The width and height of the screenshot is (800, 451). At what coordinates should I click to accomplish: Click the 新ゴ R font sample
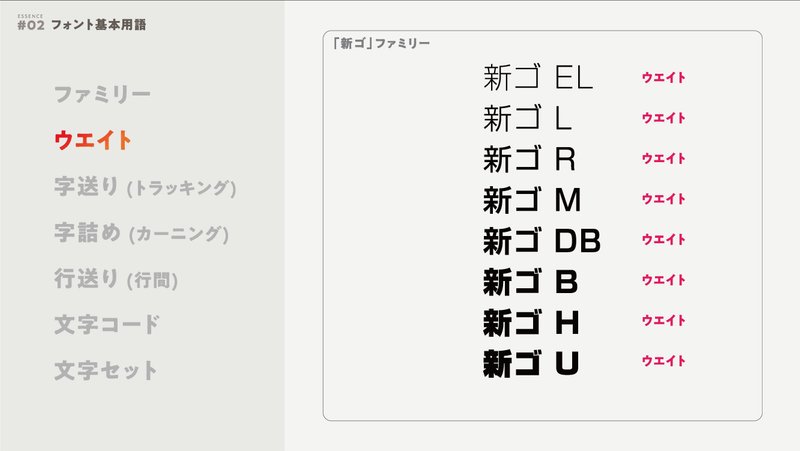[x=529, y=159]
